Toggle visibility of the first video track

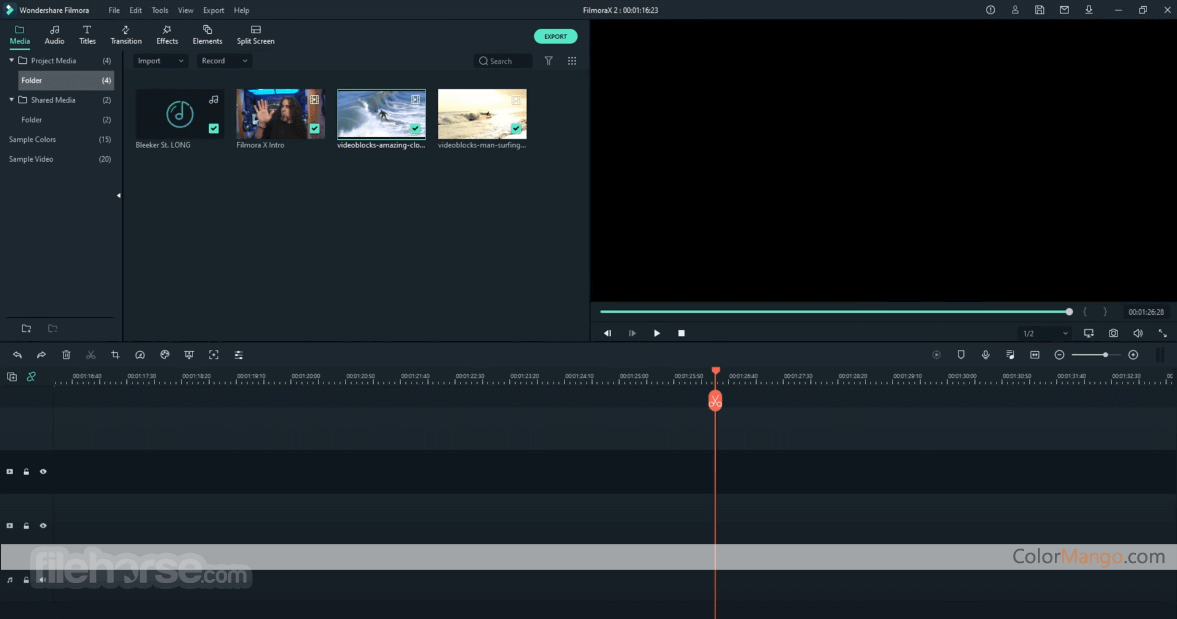pyautogui.click(x=43, y=471)
